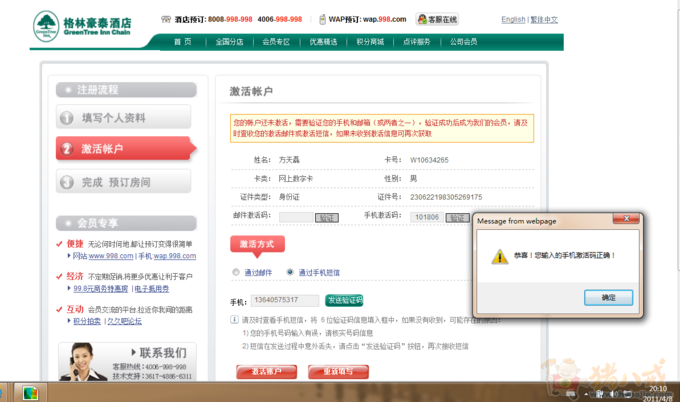Open the 积分拍卖 link
Screen dimensions: 680x402
87,321
